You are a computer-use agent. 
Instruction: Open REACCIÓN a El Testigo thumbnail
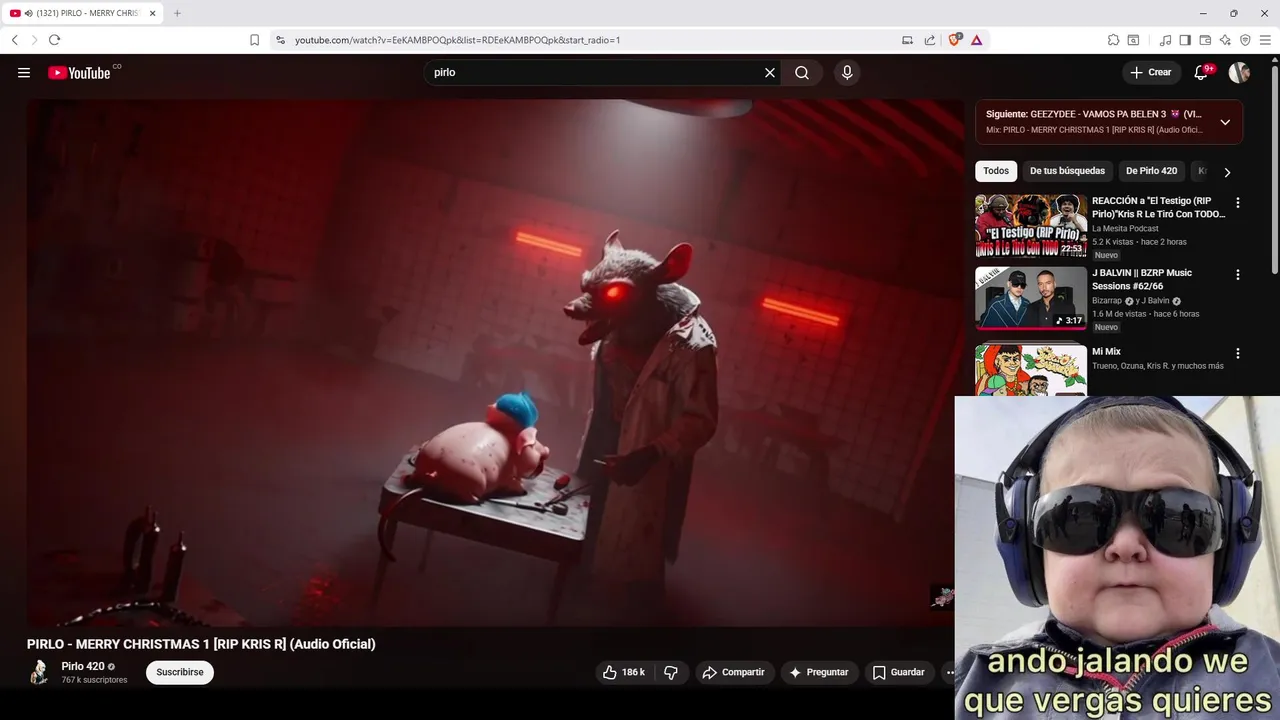1031,226
